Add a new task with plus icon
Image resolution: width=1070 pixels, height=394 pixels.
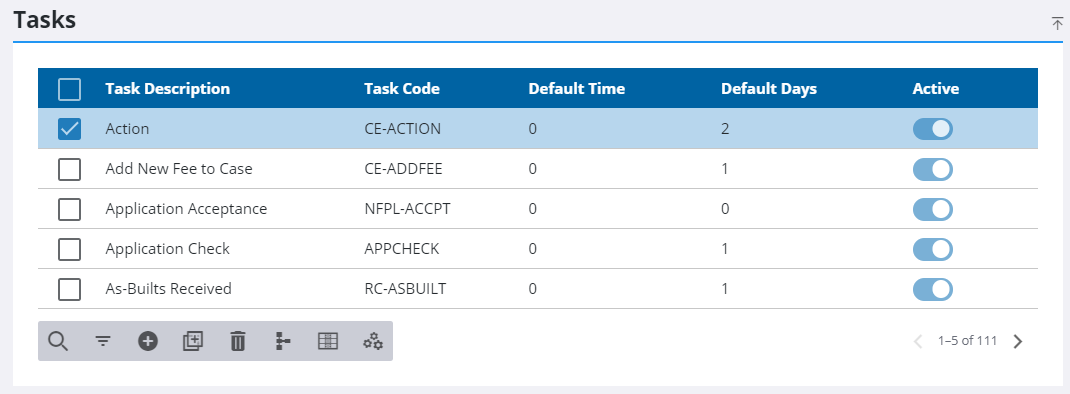pos(148,341)
